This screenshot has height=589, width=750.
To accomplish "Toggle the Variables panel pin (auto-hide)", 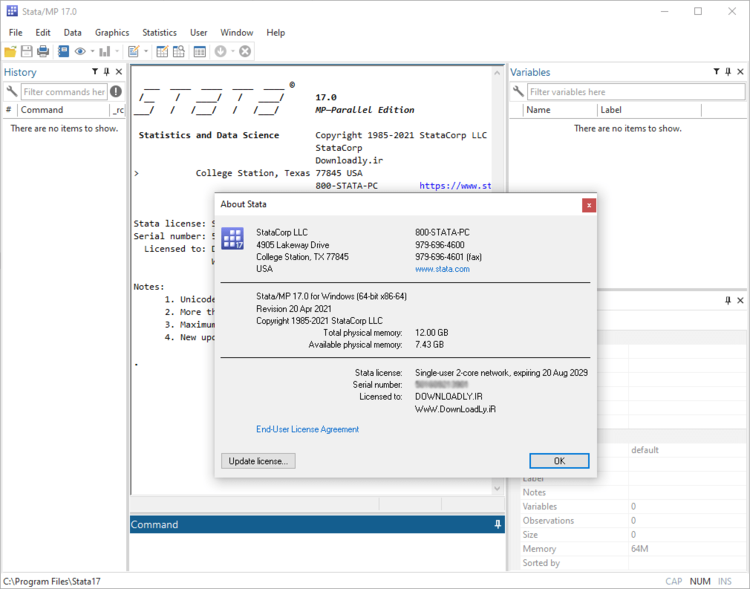I will coord(728,72).
